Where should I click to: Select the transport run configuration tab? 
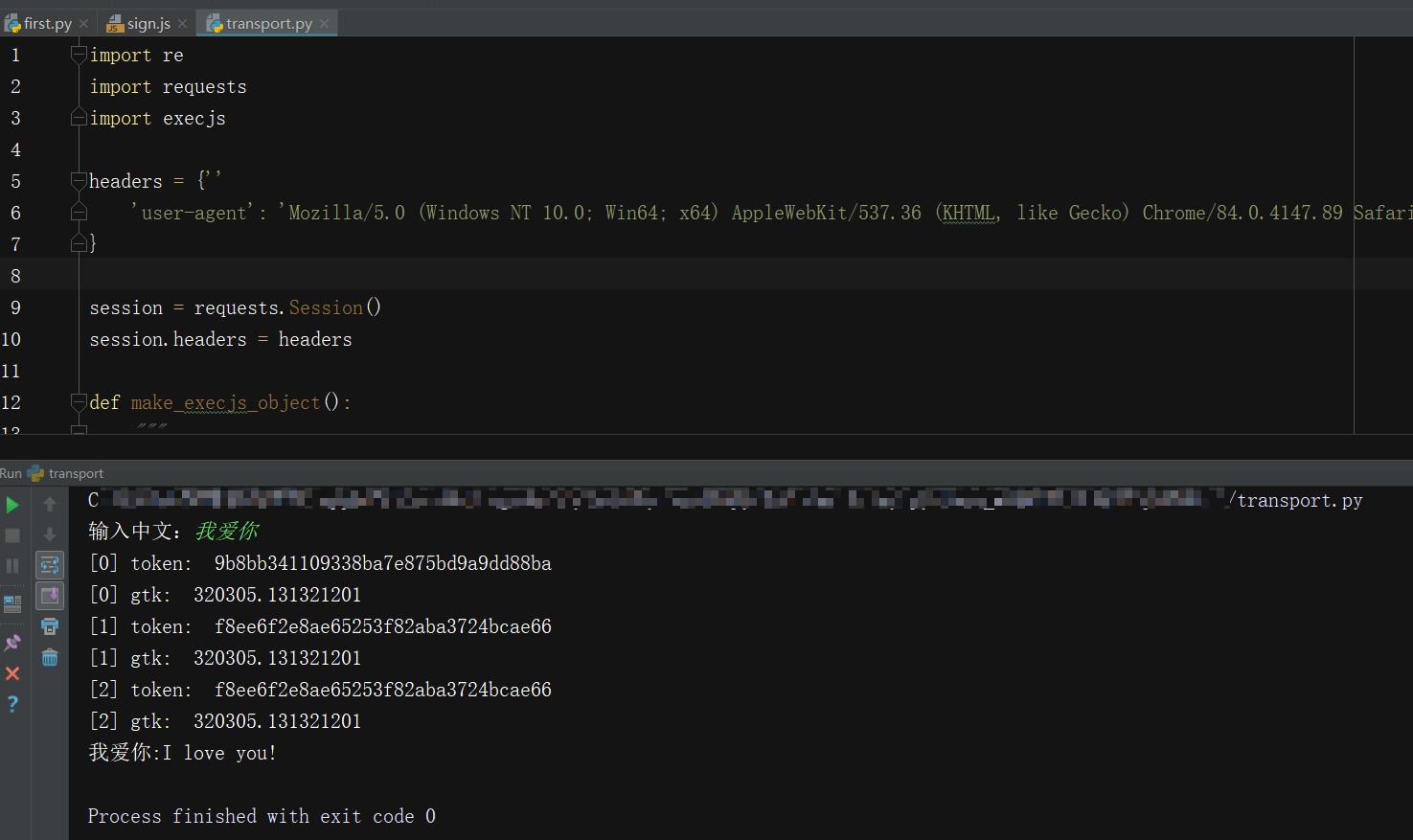pos(66,473)
